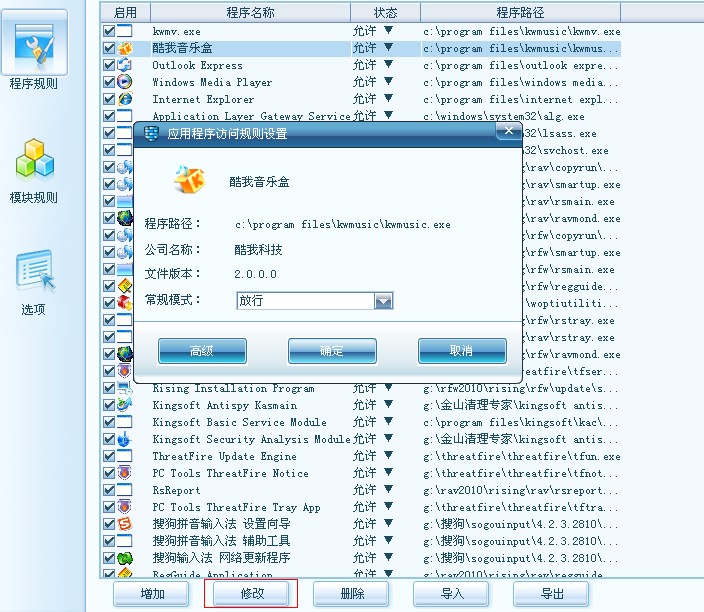704x612 pixels.
Task: Toggle the 搜狗拼音输入法 辅助工具 checkbox
Action: click(109, 541)
